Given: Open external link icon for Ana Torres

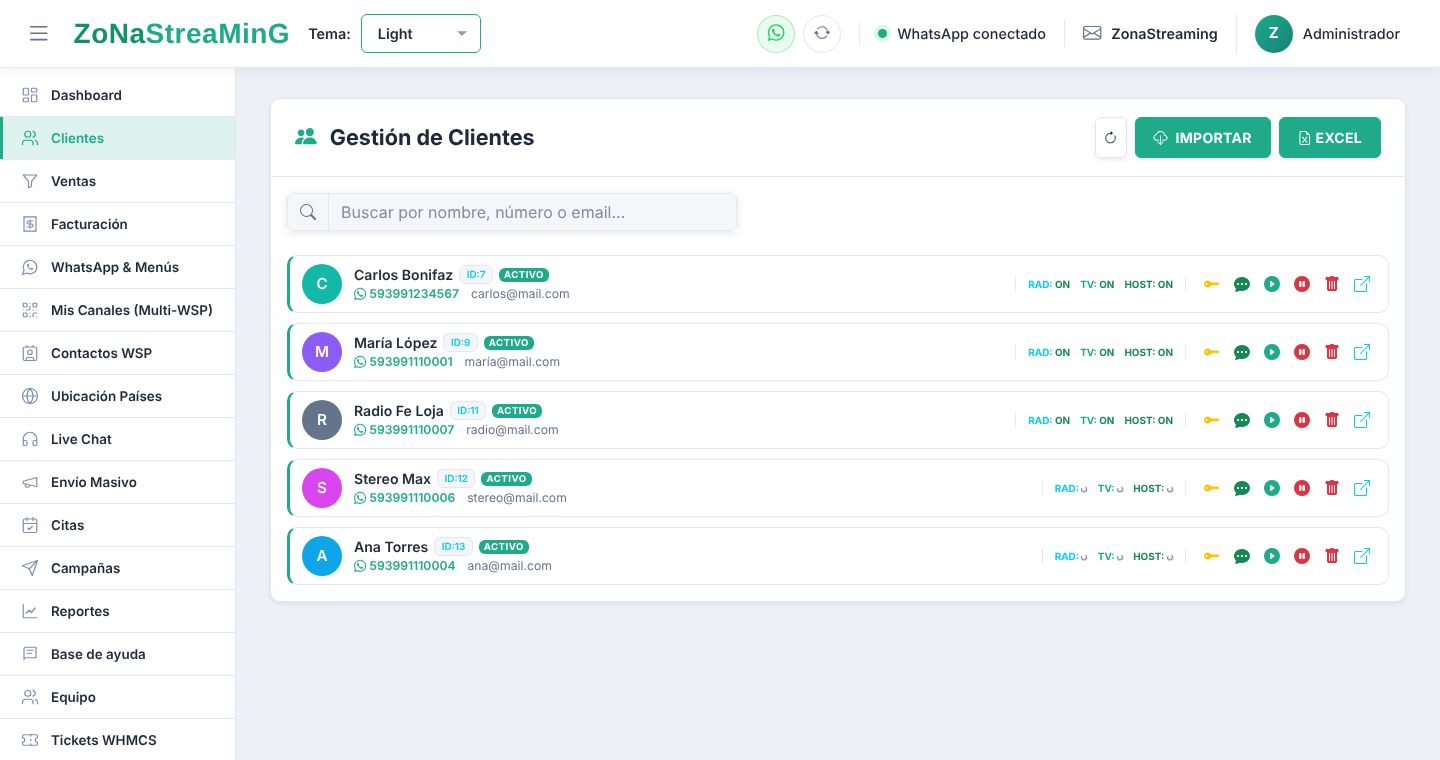Looking at the screenshot, I should 1362,556.
